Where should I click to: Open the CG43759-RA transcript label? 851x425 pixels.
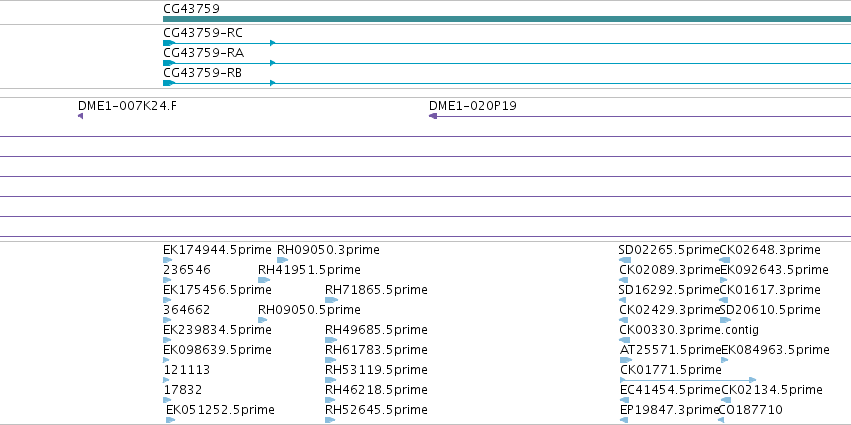[204, 53]
